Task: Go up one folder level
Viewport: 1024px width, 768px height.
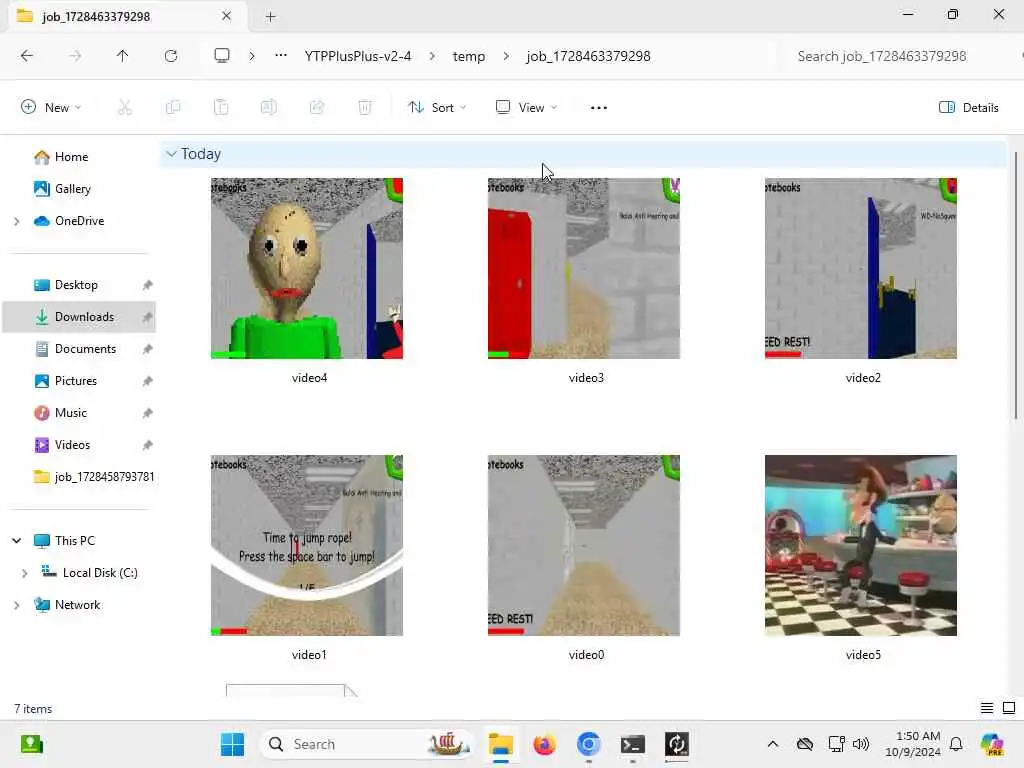Action: [122, 56]
